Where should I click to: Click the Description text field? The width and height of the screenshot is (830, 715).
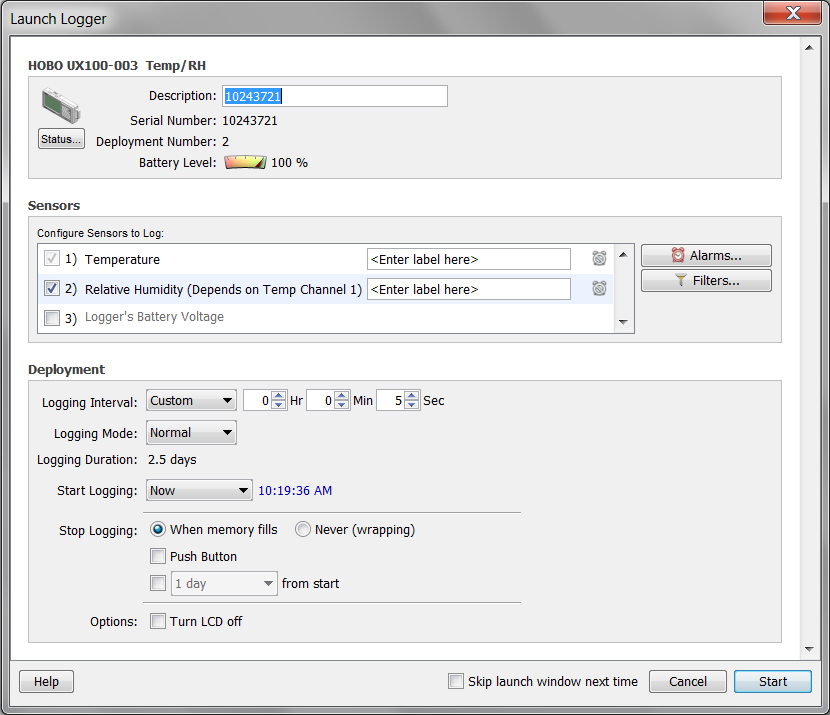coord(334,96)
